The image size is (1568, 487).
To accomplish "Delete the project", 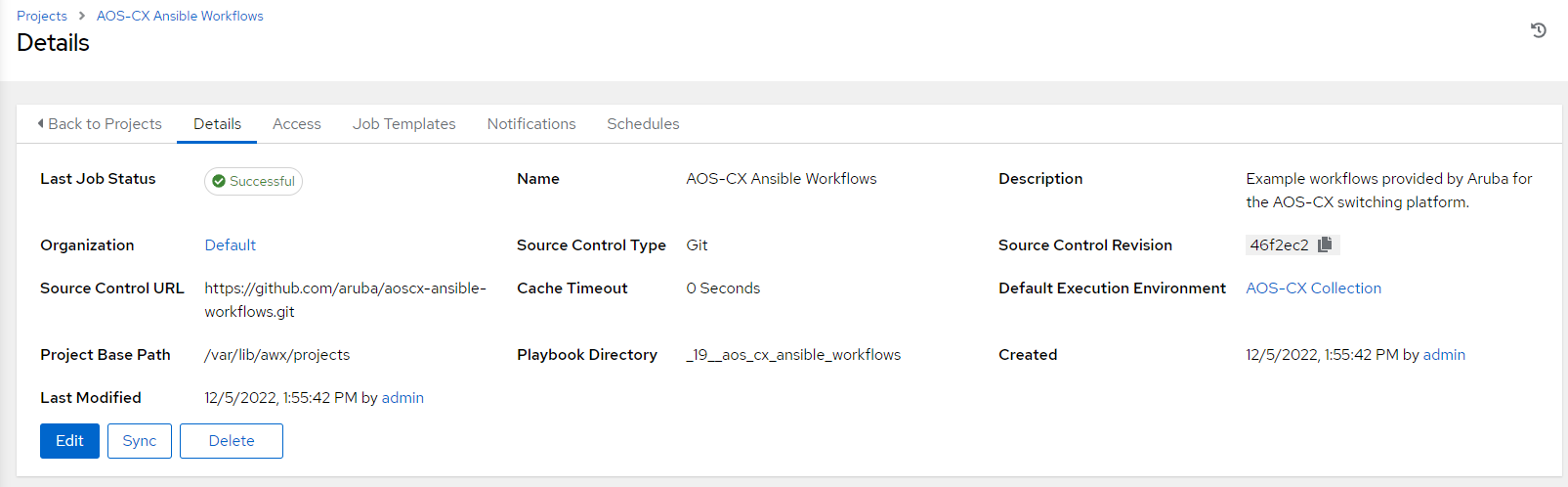I will 232,441.
